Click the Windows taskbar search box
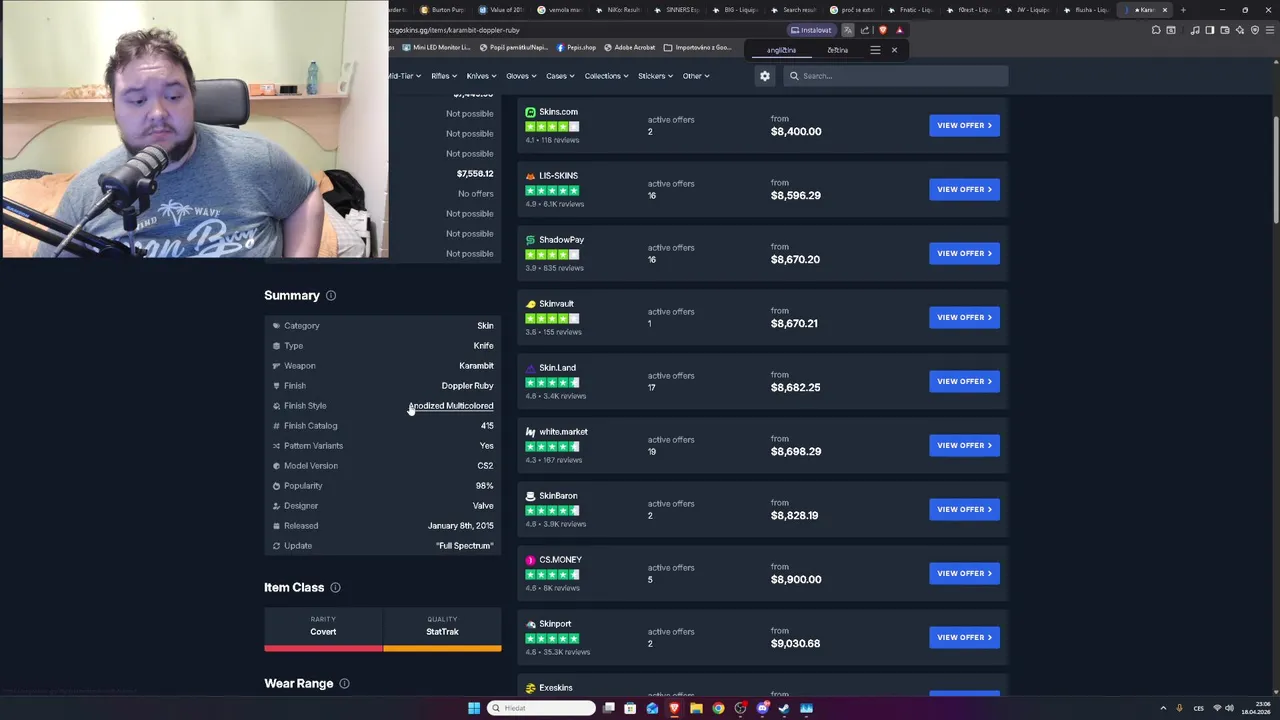1280x720 pixels. pyautogui.click(x=541, y=708)
